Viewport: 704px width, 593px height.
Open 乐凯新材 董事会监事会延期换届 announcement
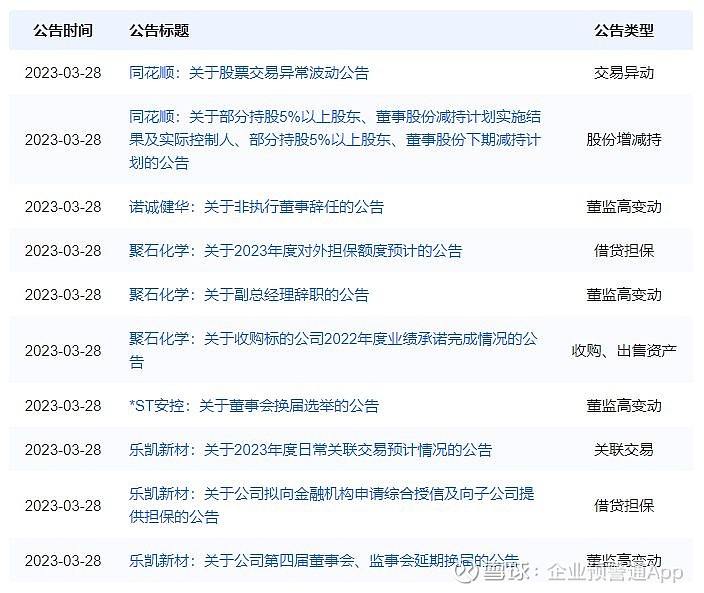click(324, 561)
